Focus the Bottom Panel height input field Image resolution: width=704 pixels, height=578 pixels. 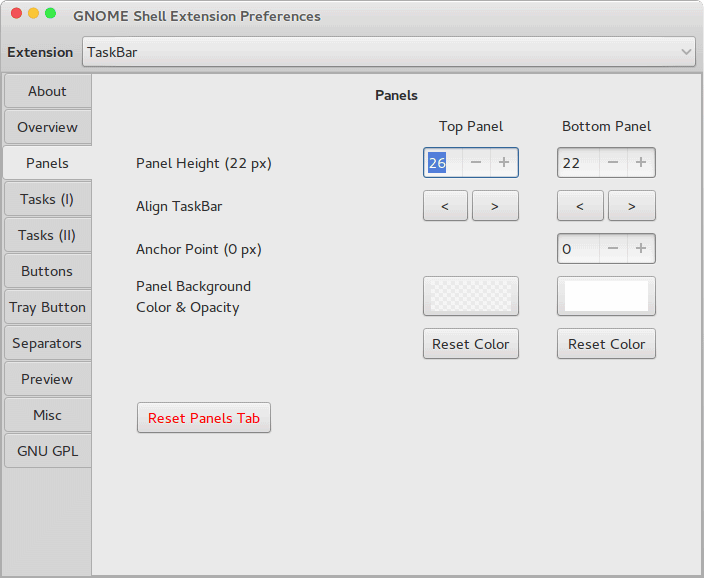(578, 163)
